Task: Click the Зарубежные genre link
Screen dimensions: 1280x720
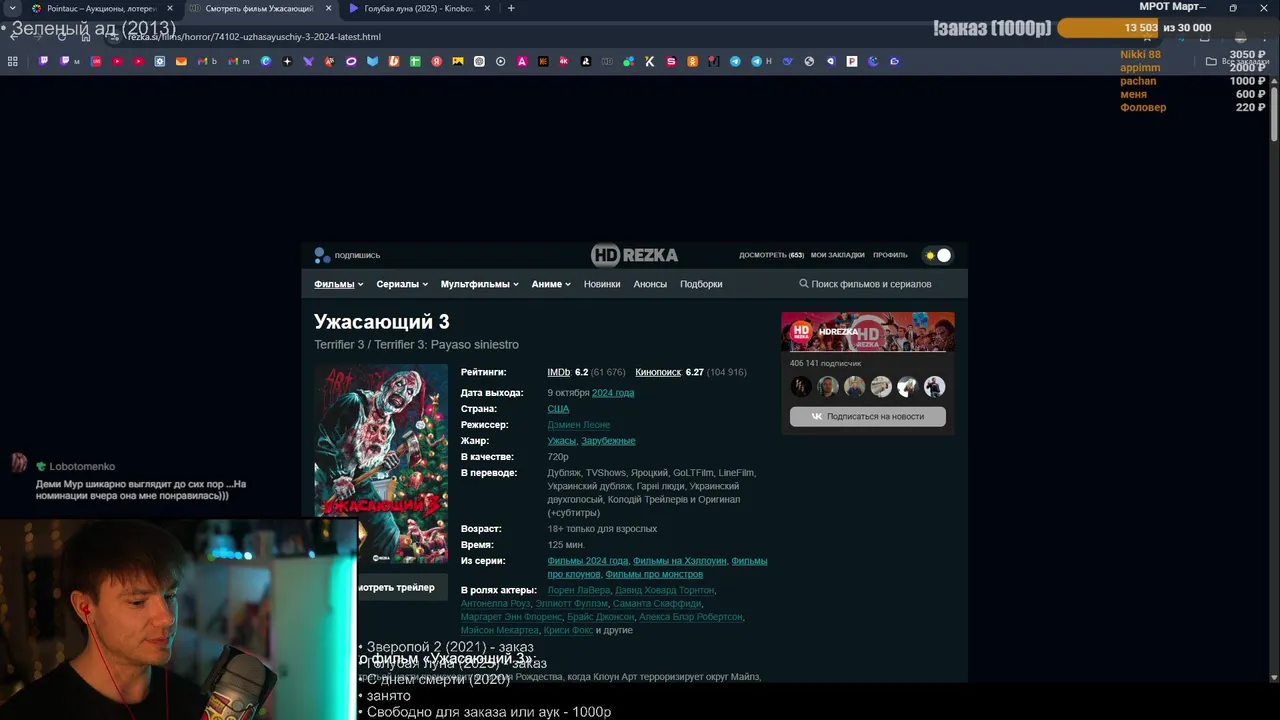Action: pyautogui.click(x=608, y=441)
